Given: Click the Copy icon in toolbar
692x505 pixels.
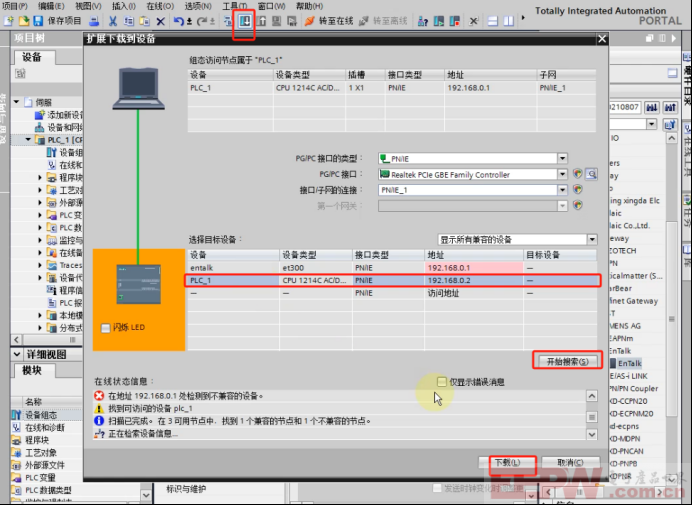Looking at the screenshot, I should 128,21.
